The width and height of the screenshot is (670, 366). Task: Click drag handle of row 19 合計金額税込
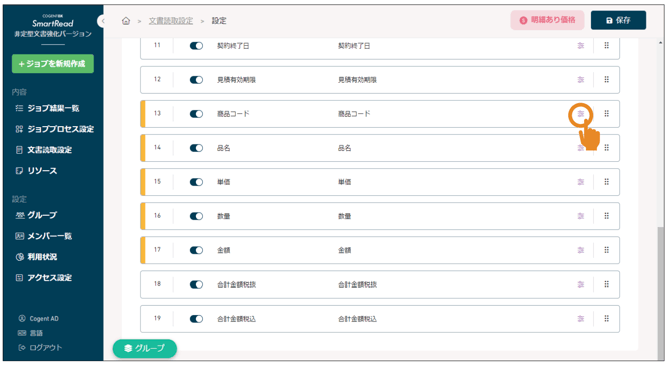point(606,319)
